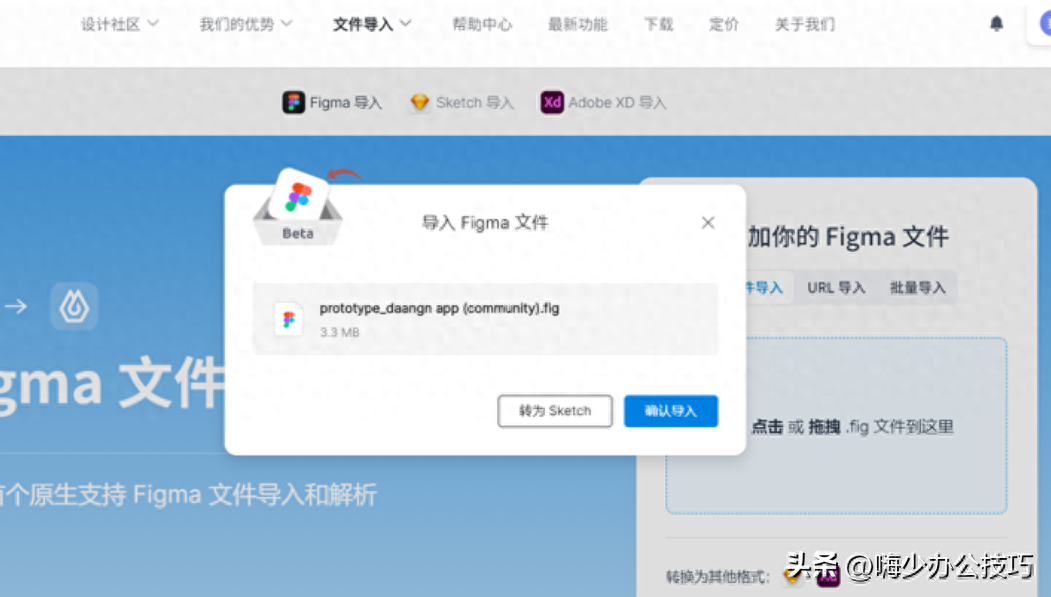
Task: Click the Figma file icon beside prototype_daangn
Action: [x=289, y=319]
